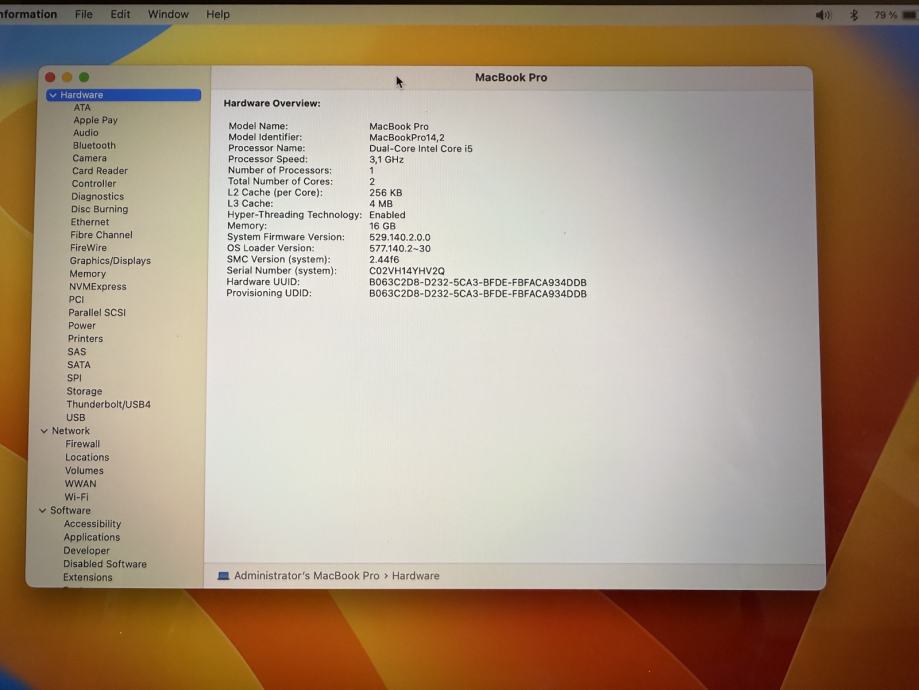Show the Storage hardware details
This screenshot has width=919, height=690.
(84, 392)
